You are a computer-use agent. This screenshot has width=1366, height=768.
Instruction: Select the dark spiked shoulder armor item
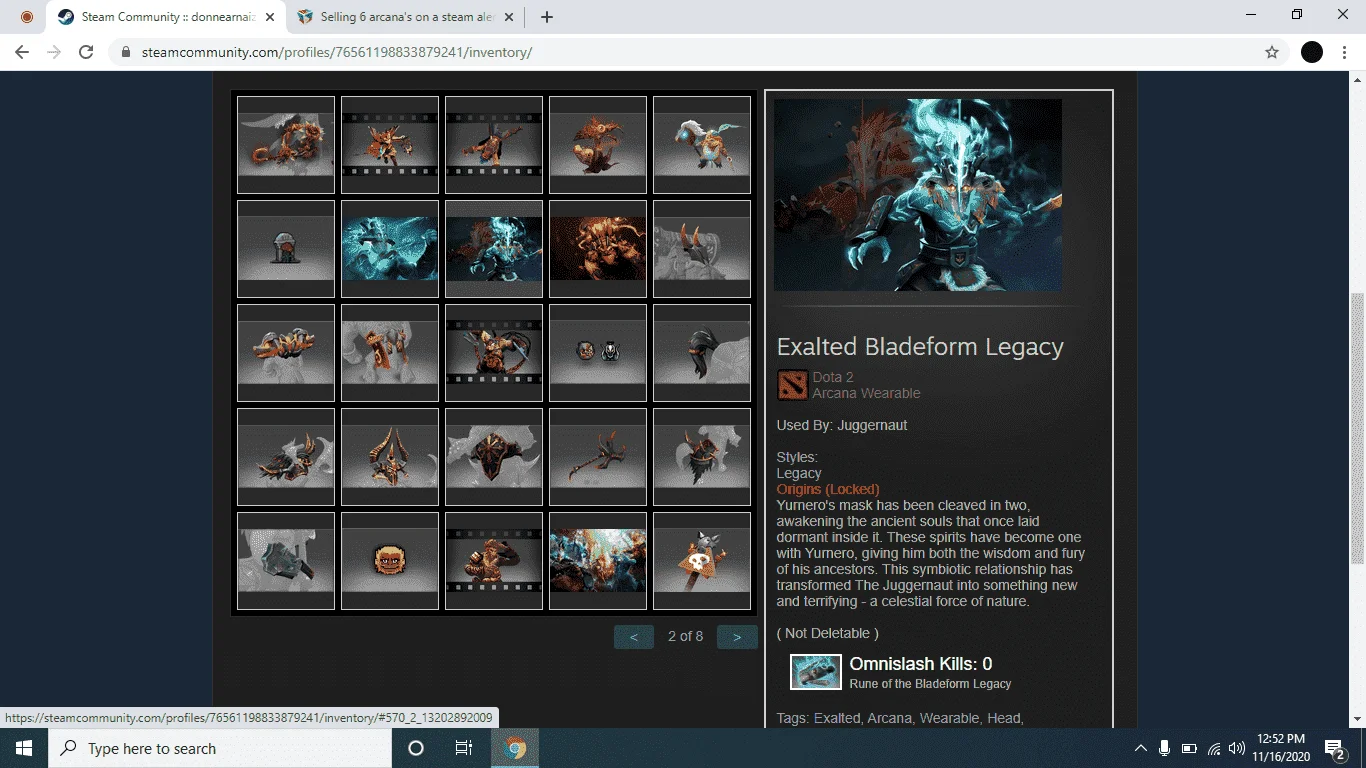click(x=286, y=457)
